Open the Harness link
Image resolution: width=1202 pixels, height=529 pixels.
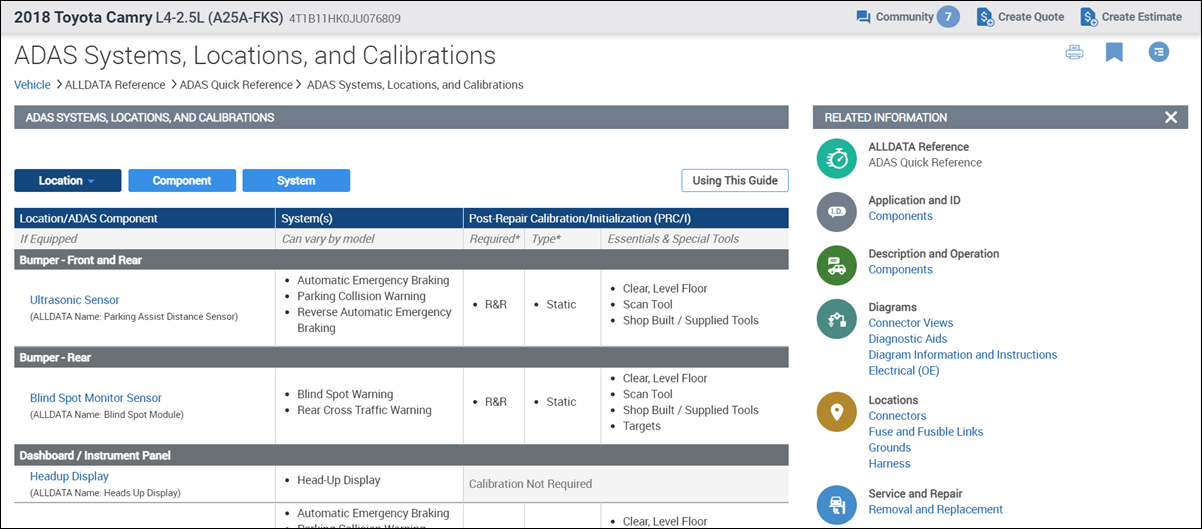tap(889, 464)
